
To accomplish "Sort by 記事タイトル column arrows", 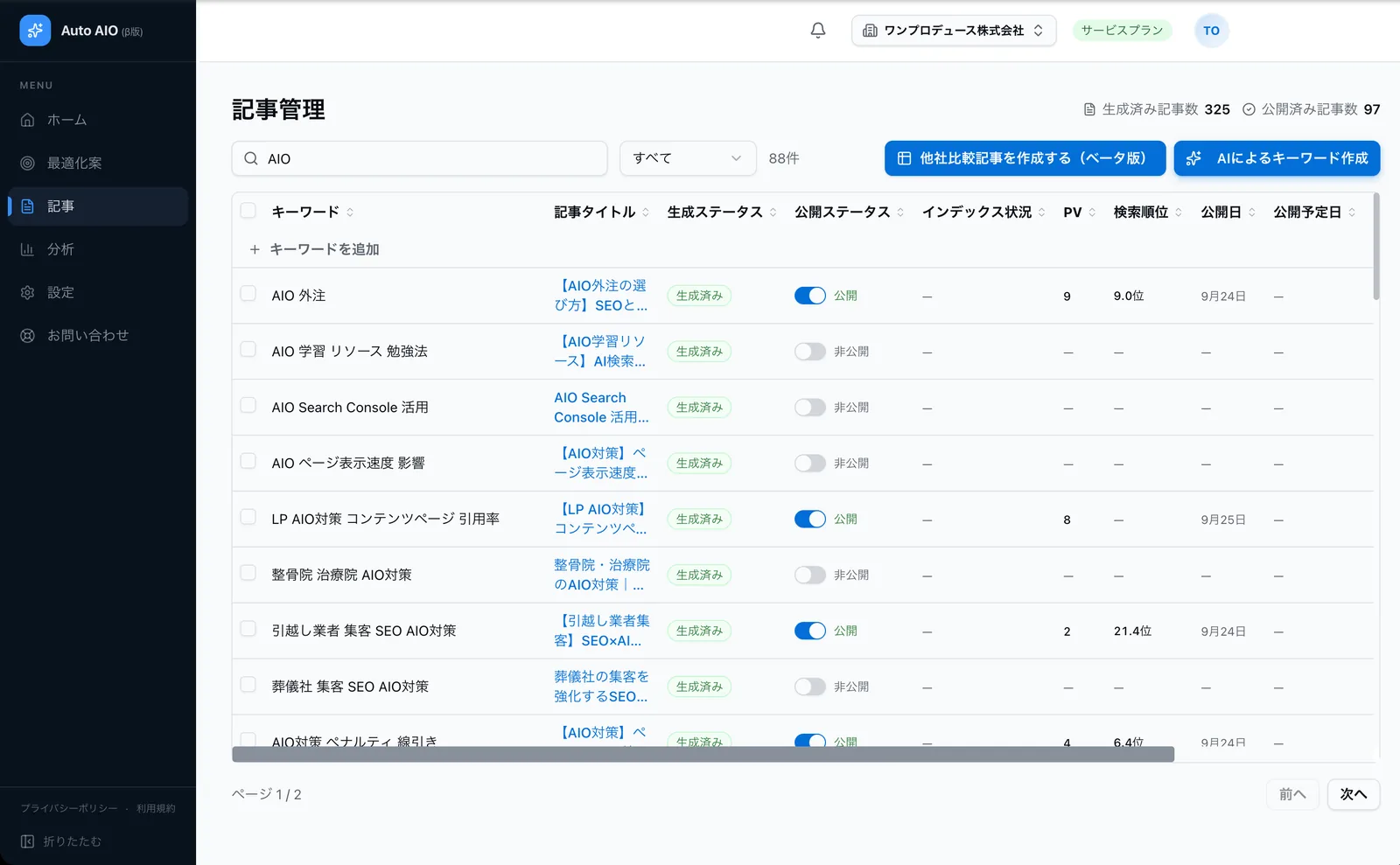I will [x=646, y=213].
